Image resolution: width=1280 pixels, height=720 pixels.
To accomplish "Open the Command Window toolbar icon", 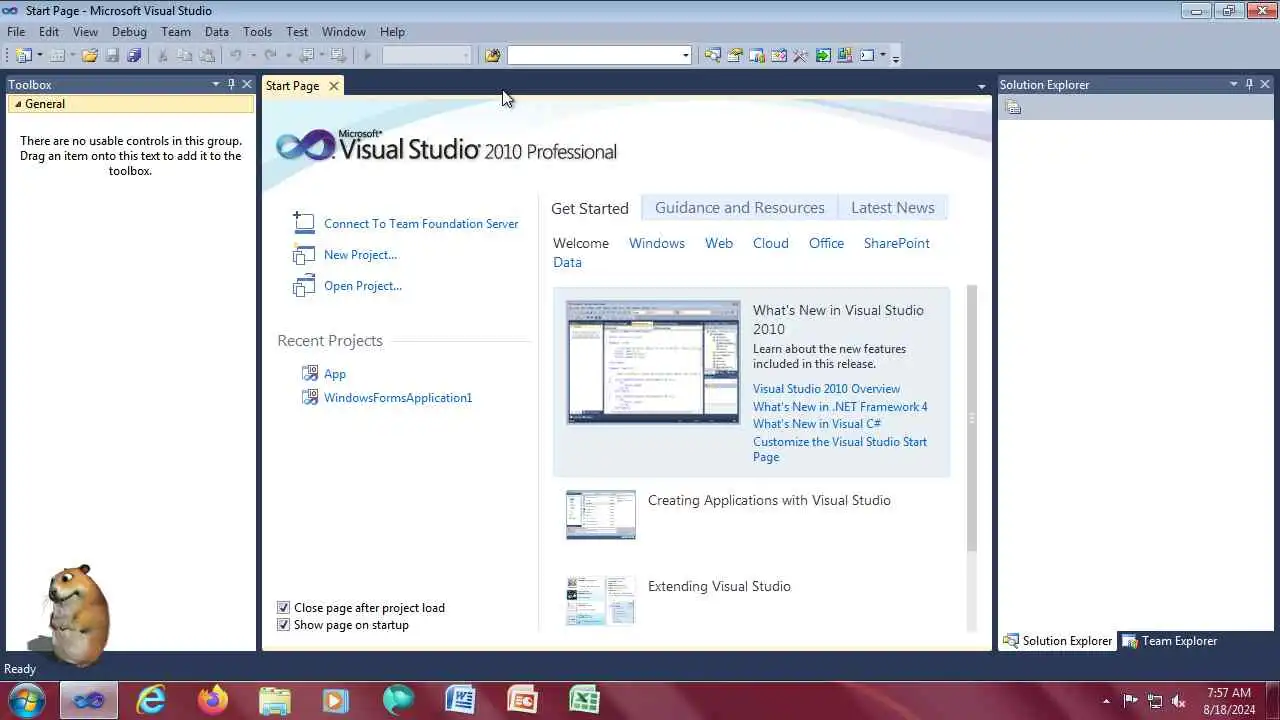I will pos(866,55).
